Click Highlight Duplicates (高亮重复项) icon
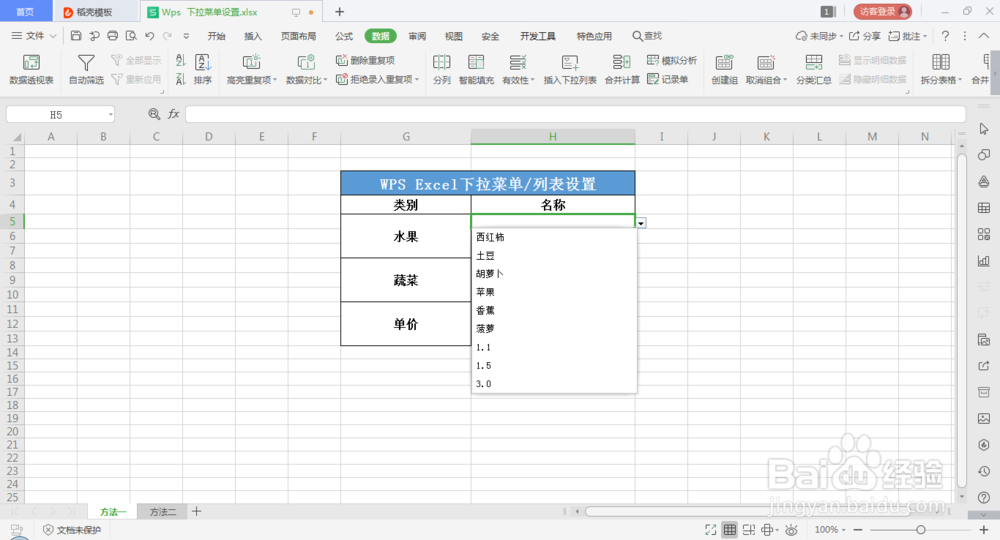This screenshot has width=1000, height=540. 251,62
